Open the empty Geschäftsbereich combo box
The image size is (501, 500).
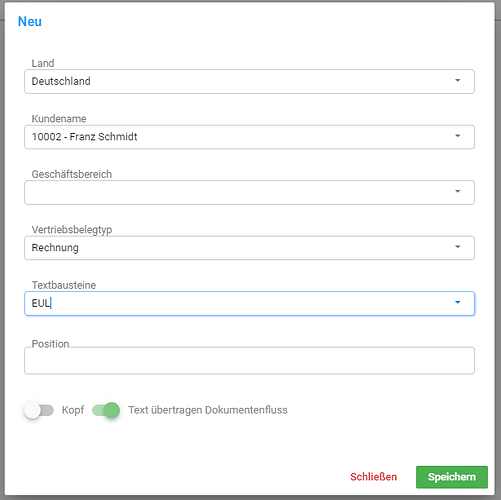(249, 192)
